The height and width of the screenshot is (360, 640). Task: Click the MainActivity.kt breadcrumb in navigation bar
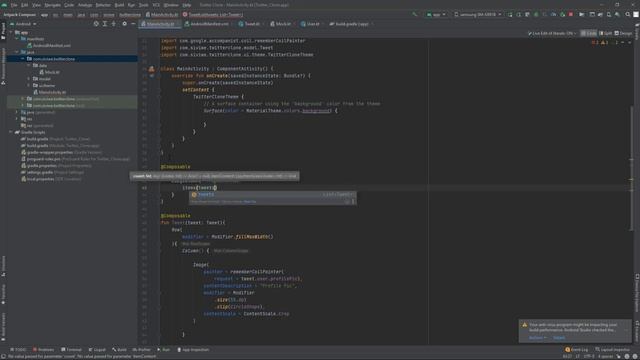click(x=162, y=15)
